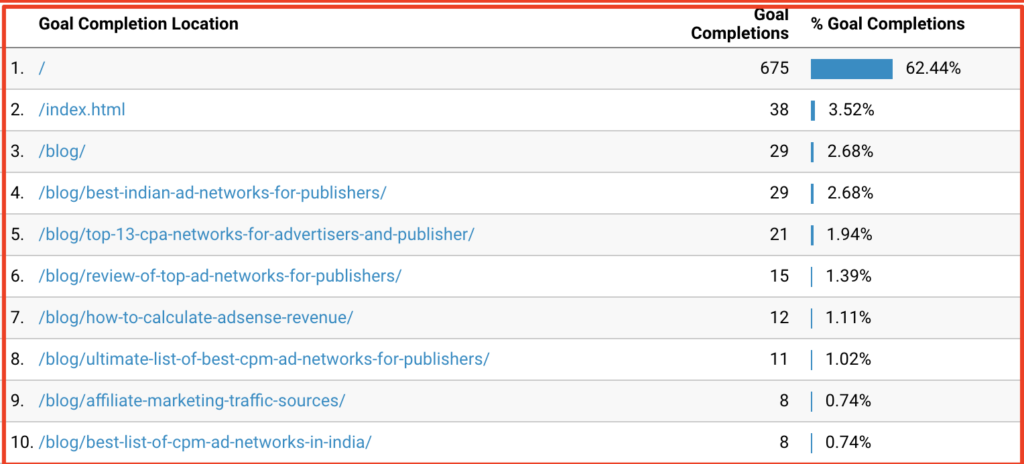Open review-of-top-ad-networks-for-publishers link

pyautogui.click(x=219, y=276)
